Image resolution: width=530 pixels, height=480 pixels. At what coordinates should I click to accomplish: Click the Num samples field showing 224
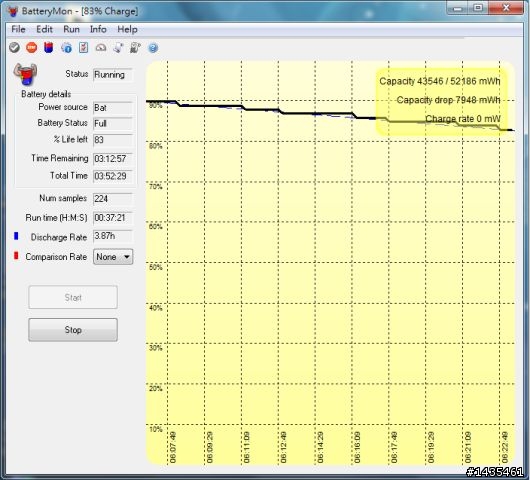coord(113,199)
